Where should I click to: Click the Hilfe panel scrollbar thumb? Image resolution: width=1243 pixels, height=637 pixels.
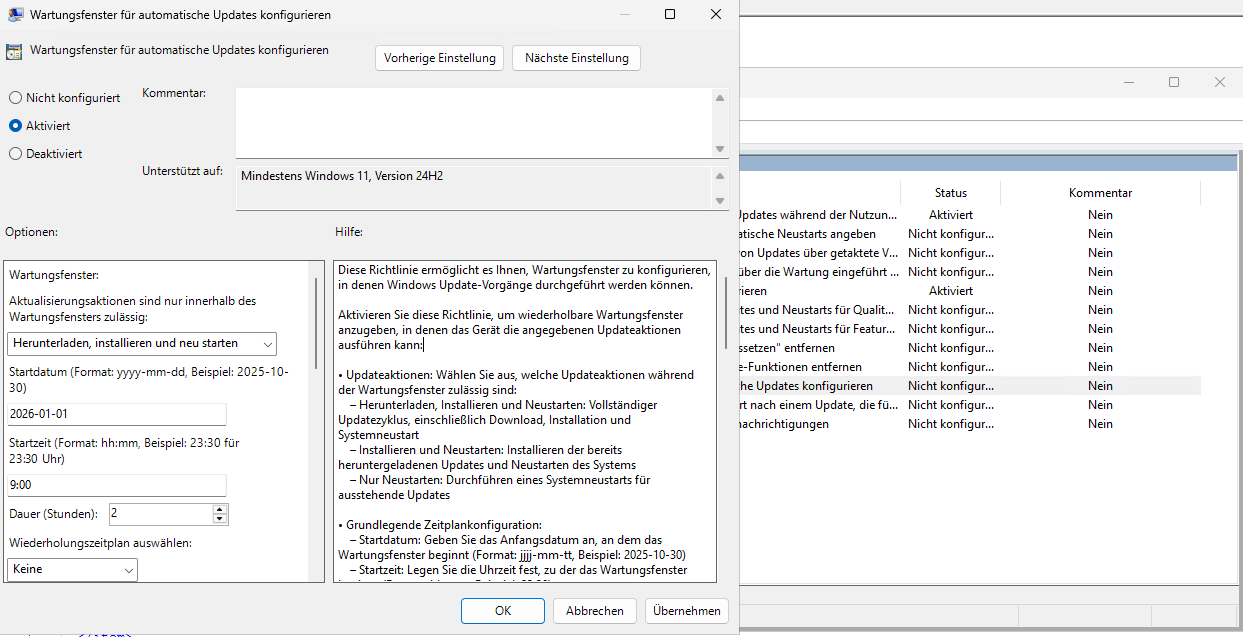[726, 312]
